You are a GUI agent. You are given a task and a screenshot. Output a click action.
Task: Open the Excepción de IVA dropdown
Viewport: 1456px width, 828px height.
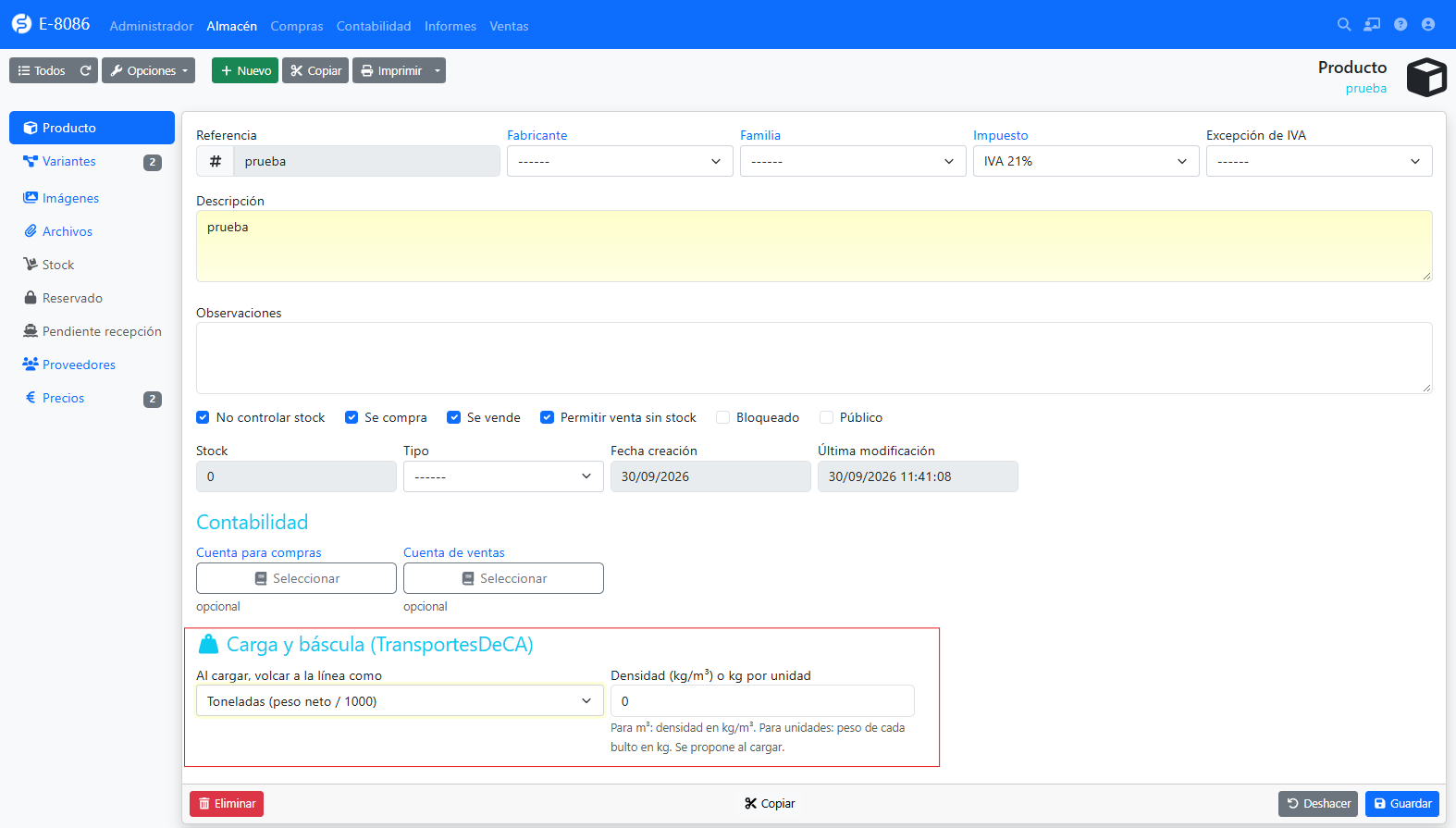1319,161
